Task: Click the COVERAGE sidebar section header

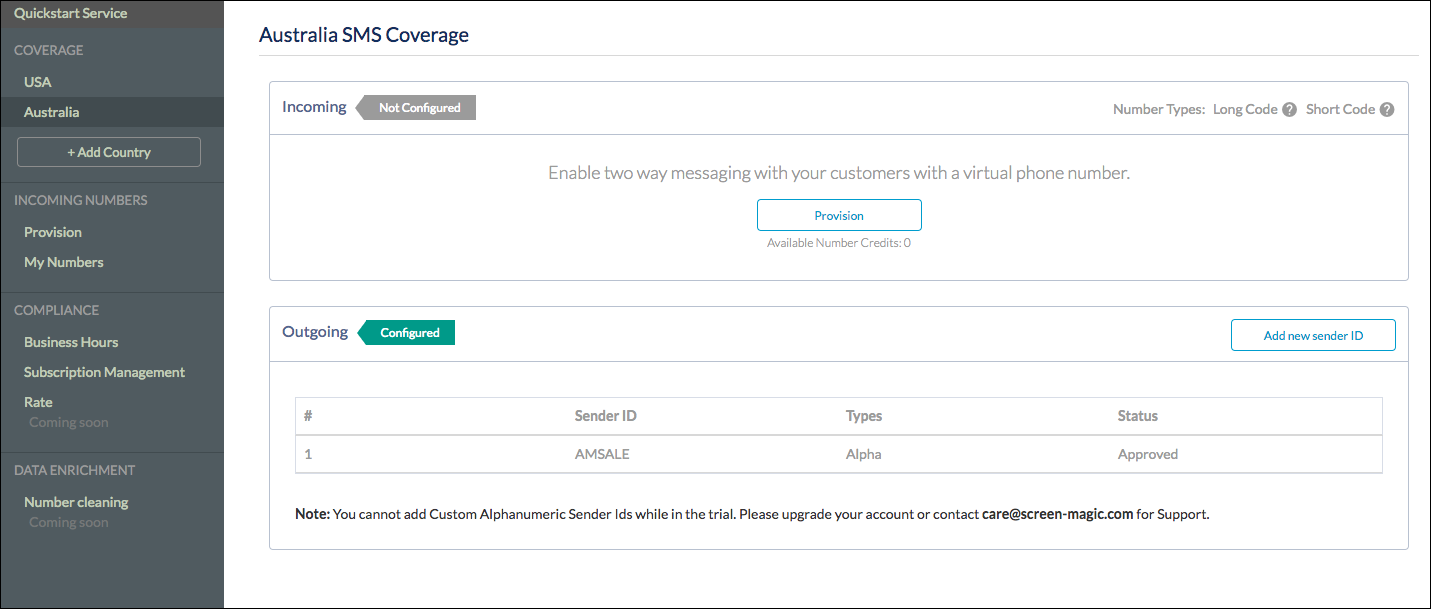Action: click(x=49, y=50)
